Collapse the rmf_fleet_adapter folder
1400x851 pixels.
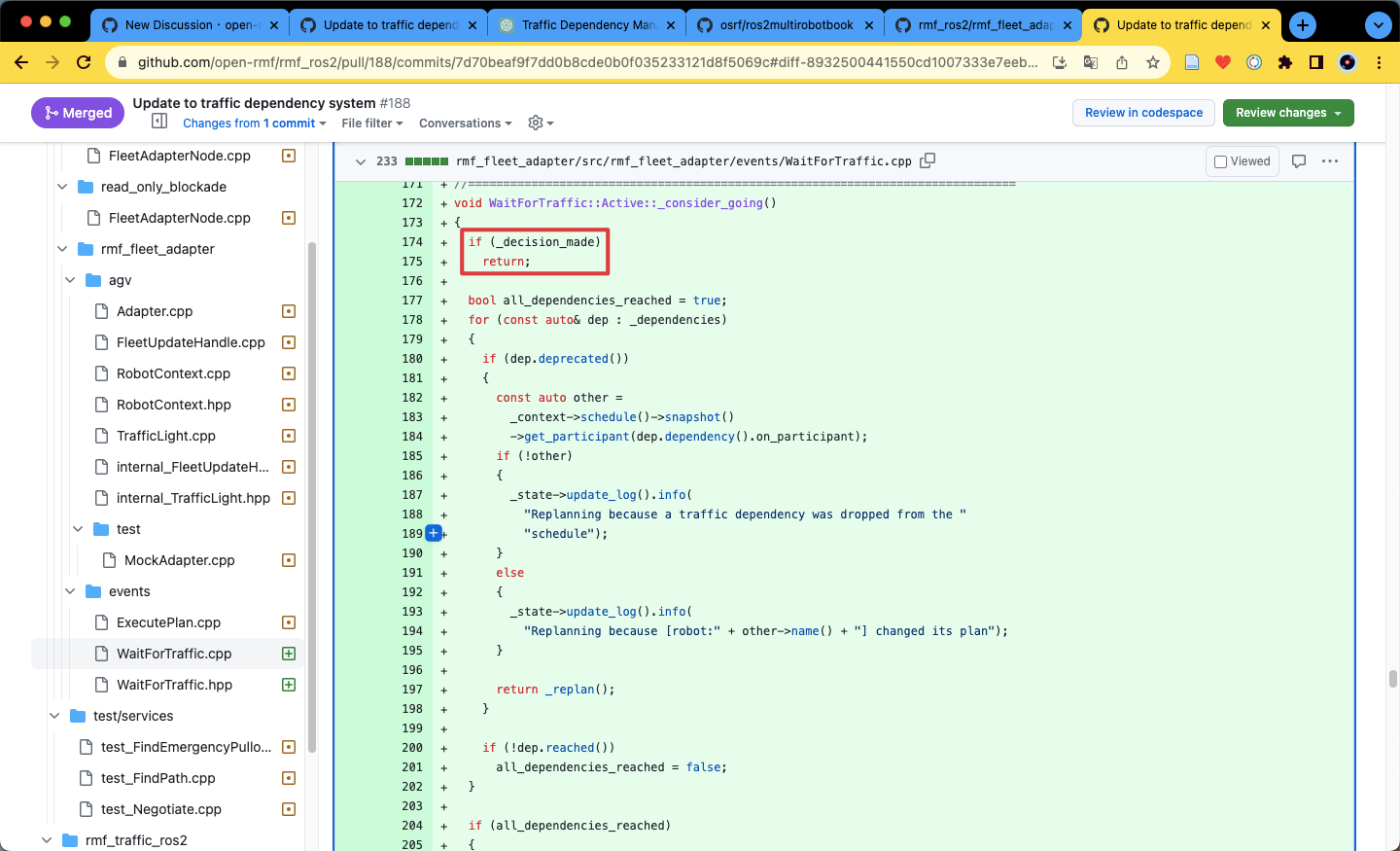pos(62,249)
